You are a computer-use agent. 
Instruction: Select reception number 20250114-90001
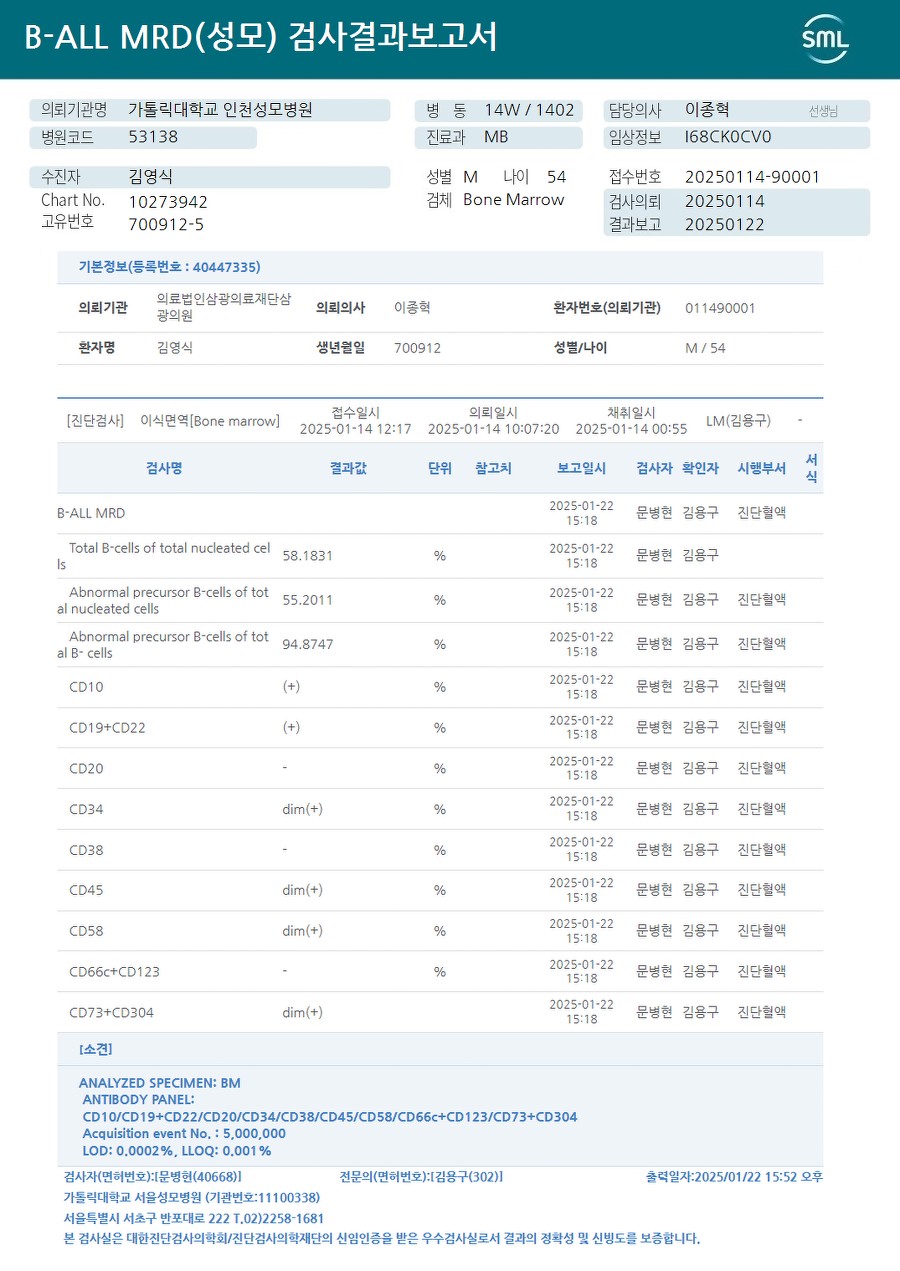[752, 177]
